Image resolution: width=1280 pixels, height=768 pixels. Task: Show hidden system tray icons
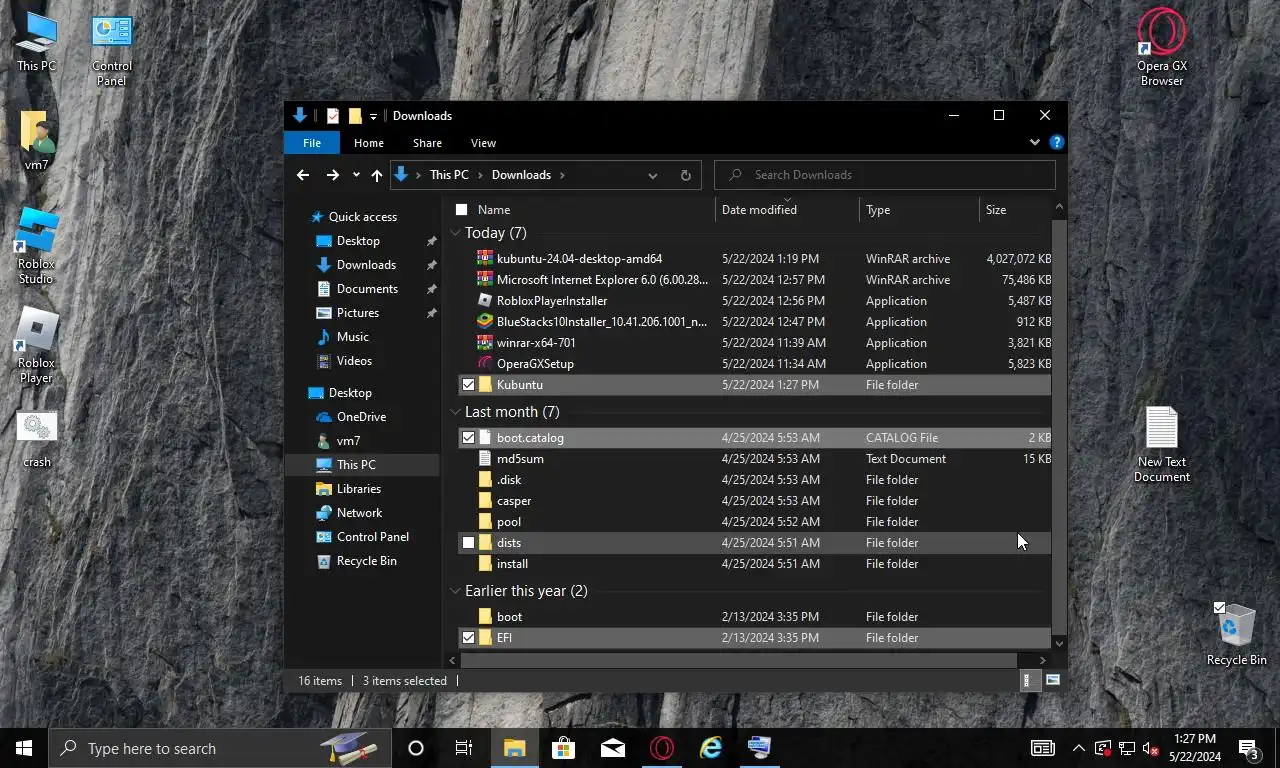point(1079,748)
